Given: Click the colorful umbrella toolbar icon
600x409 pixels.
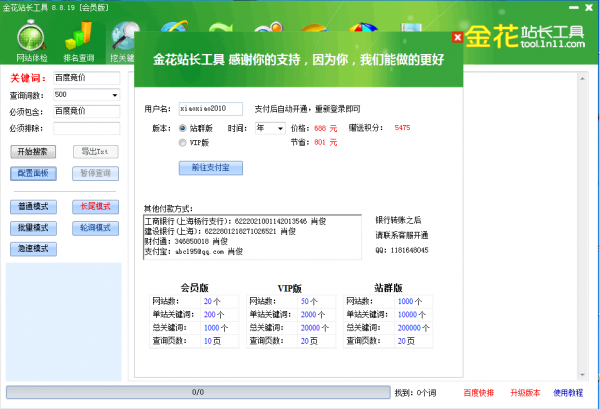Looking at the screenshot, I should click(362, 27).
